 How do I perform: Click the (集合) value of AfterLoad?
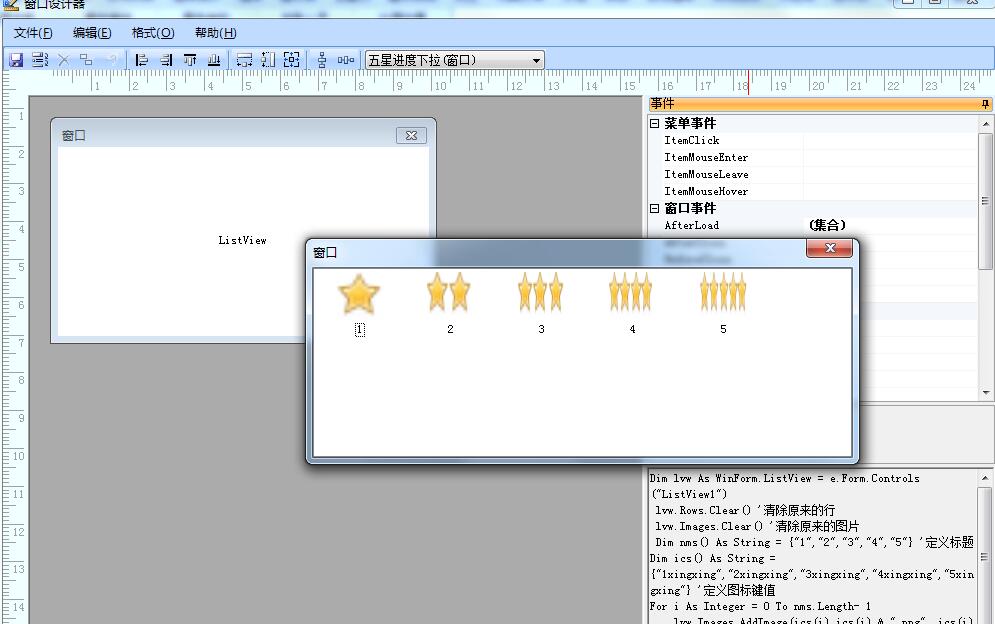(827, 225)
